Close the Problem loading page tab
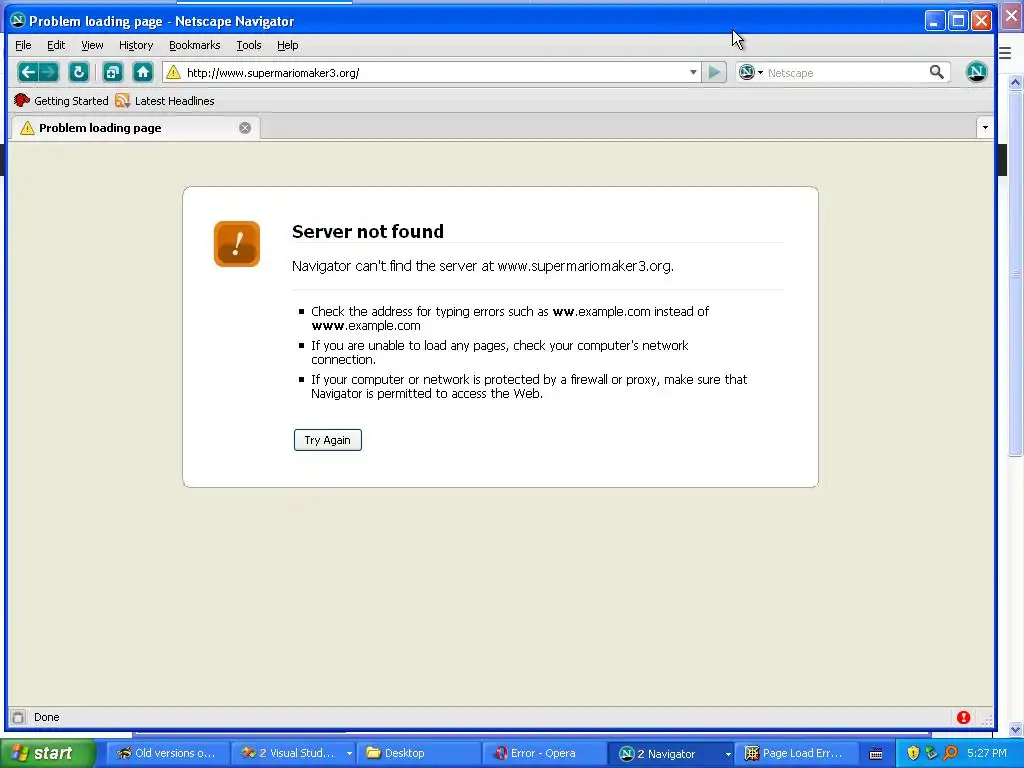1024x768 pixels. coord(245,128)
